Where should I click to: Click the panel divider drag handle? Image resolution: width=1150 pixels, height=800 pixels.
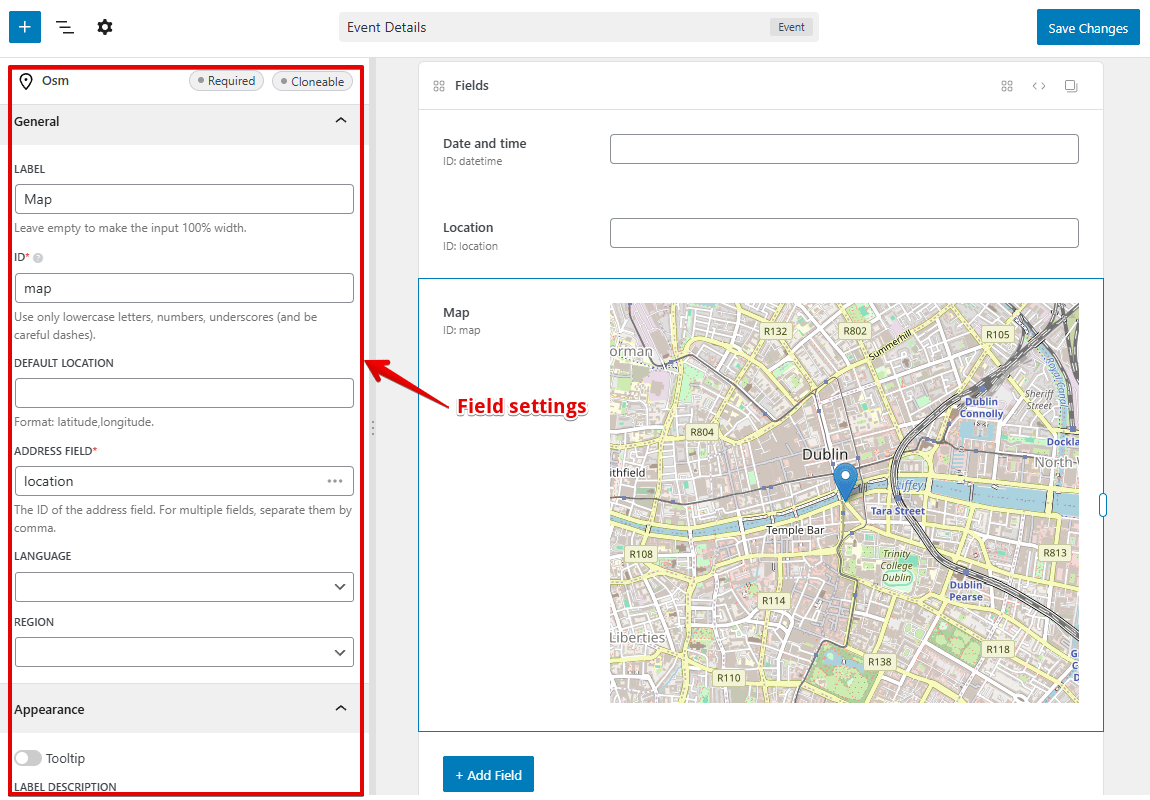point(373,428)
